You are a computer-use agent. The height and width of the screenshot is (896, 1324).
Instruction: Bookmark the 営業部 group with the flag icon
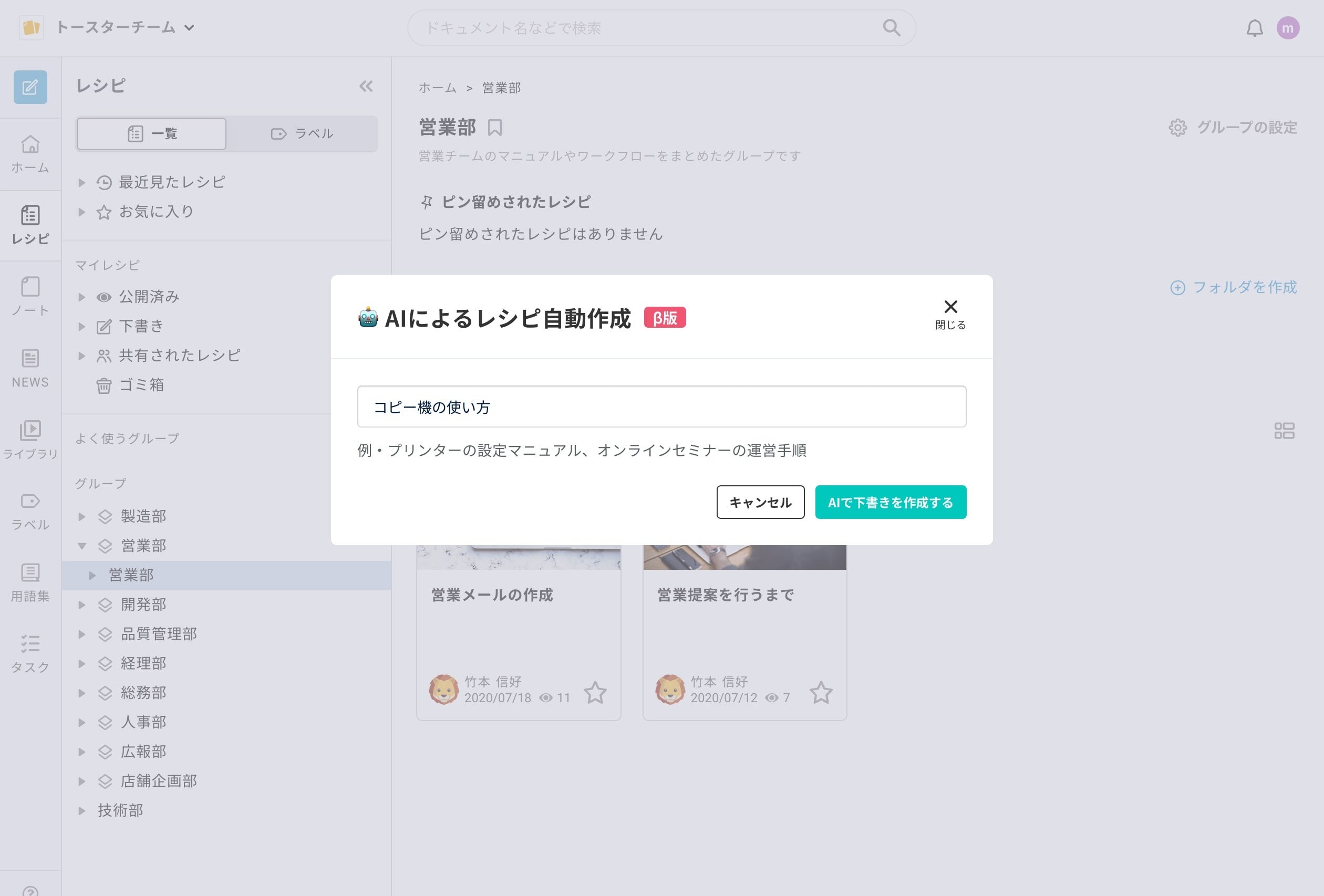click(494, 128)
